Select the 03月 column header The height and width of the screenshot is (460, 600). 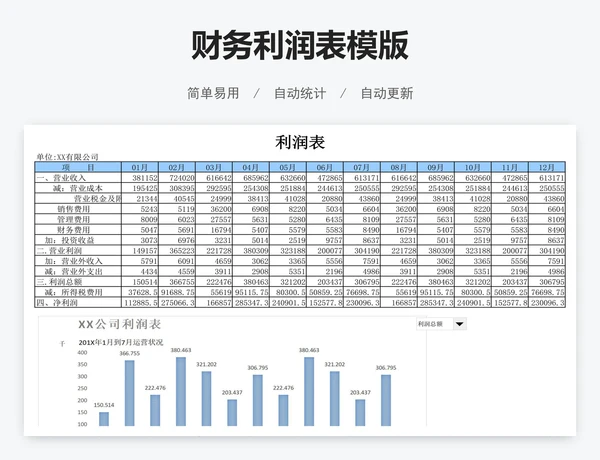[x=214, y=167]
